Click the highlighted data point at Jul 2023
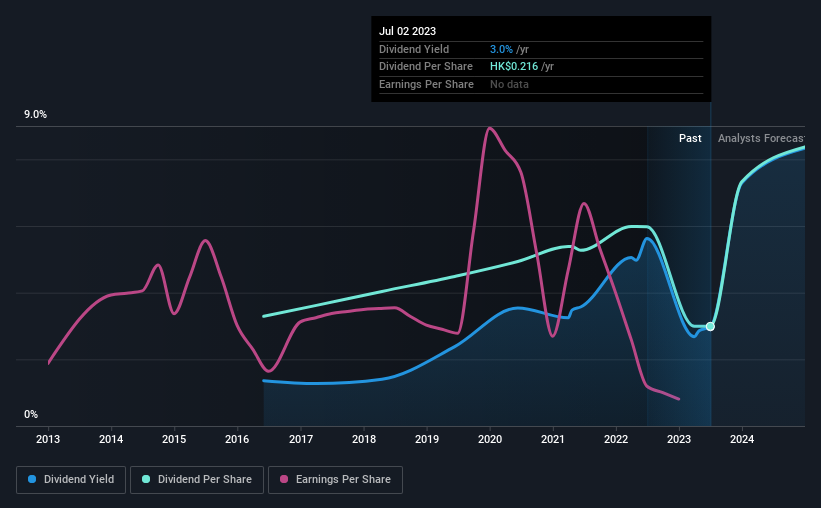The width and height of the screenshot is (821, 508). click(x=710, y=326)
